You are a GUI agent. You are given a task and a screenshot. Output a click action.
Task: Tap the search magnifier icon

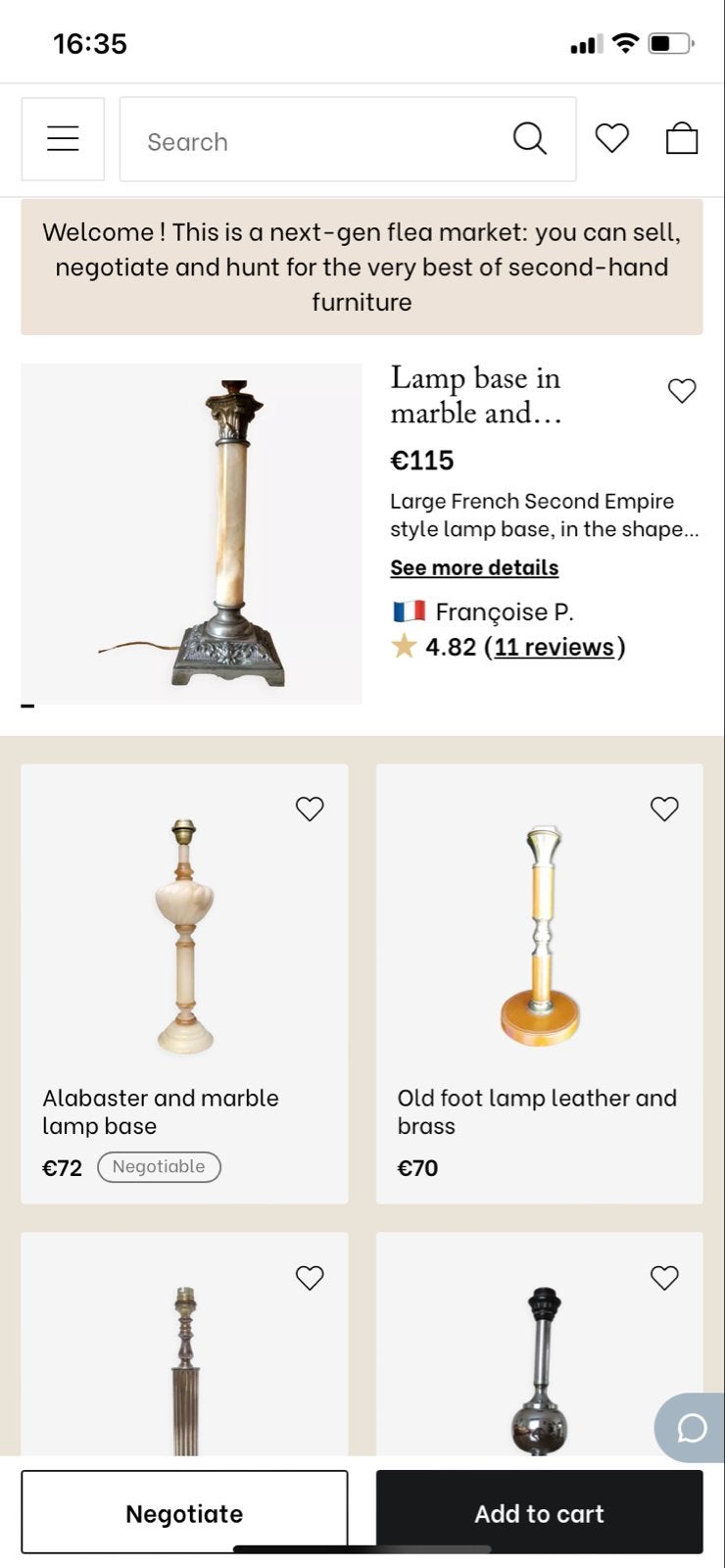click(529, 139)
